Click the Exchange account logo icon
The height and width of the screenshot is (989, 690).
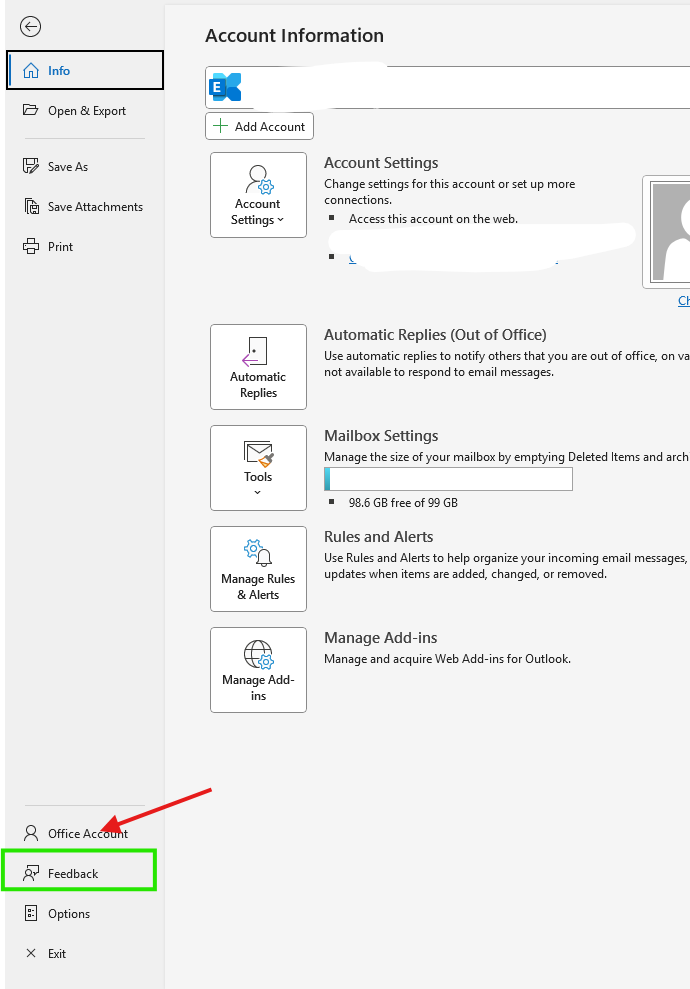pyautogui.click(x=225, y=87)
